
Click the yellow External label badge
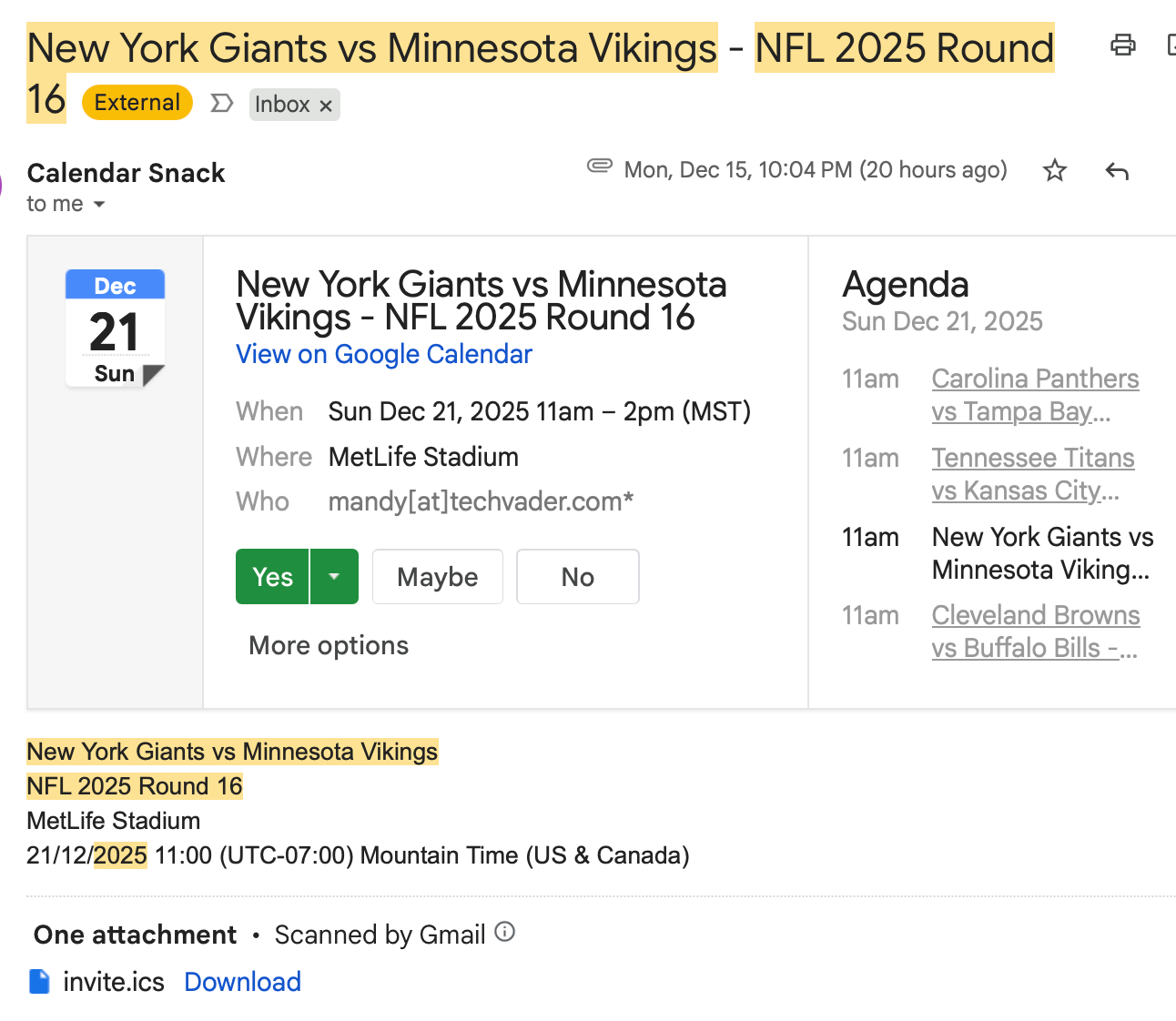(x=137, y=102)
